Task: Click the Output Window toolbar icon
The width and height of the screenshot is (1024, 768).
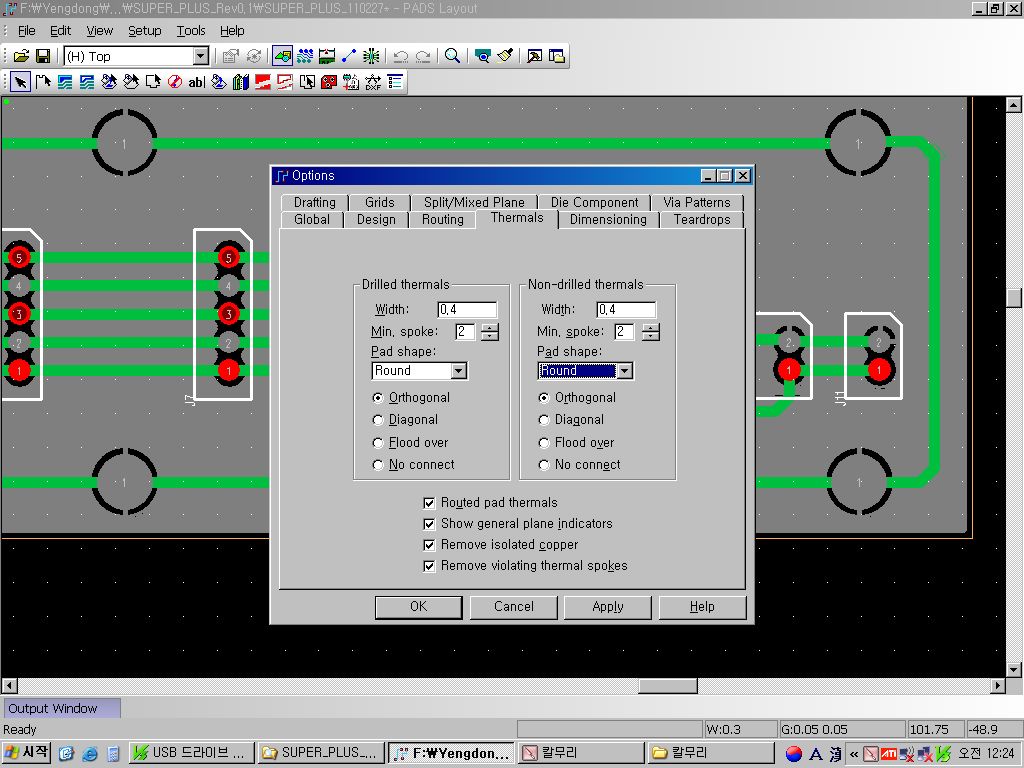Action: coord(534,56)
